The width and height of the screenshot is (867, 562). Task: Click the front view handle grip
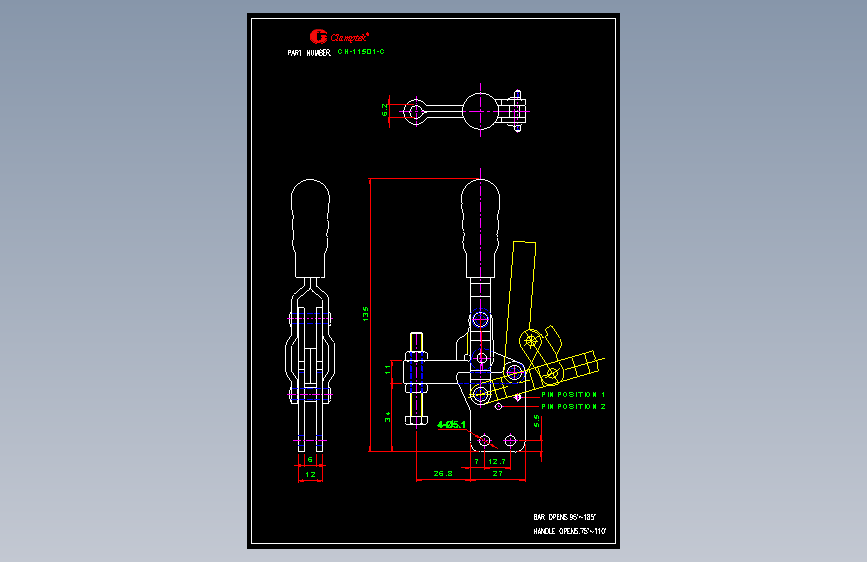pyautogui.click(x=310, y=228)
